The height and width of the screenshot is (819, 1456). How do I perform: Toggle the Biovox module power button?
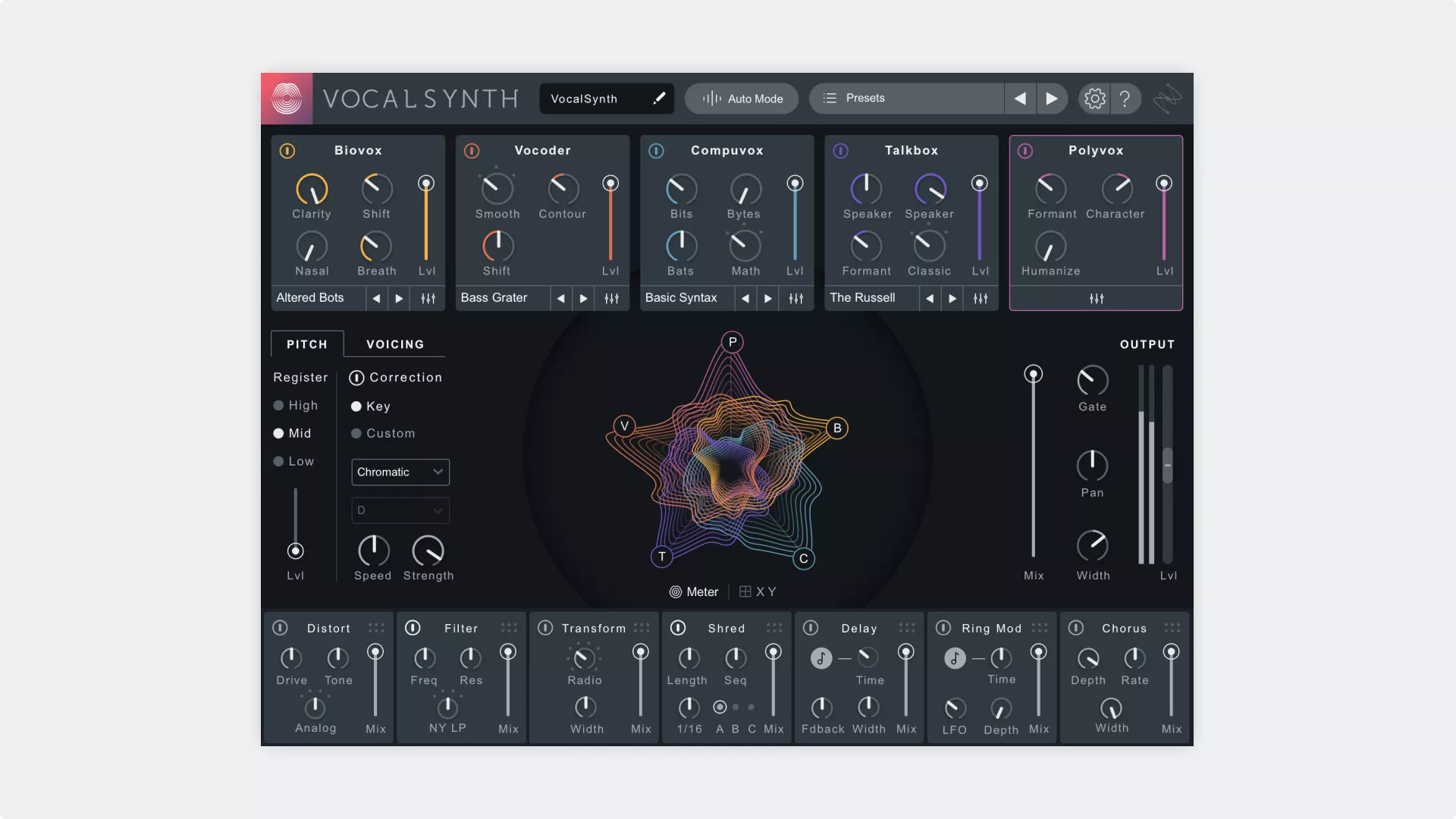click(x=287, y=151)
